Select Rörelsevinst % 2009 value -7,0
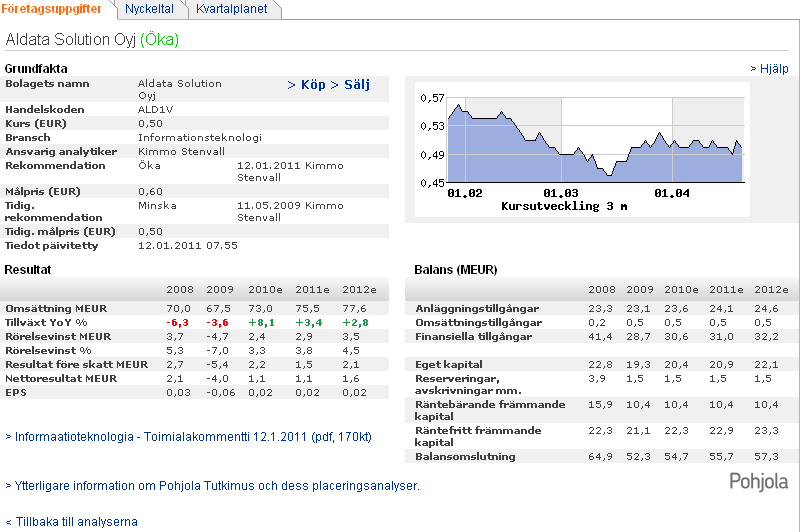 click(x=218, y=350)
